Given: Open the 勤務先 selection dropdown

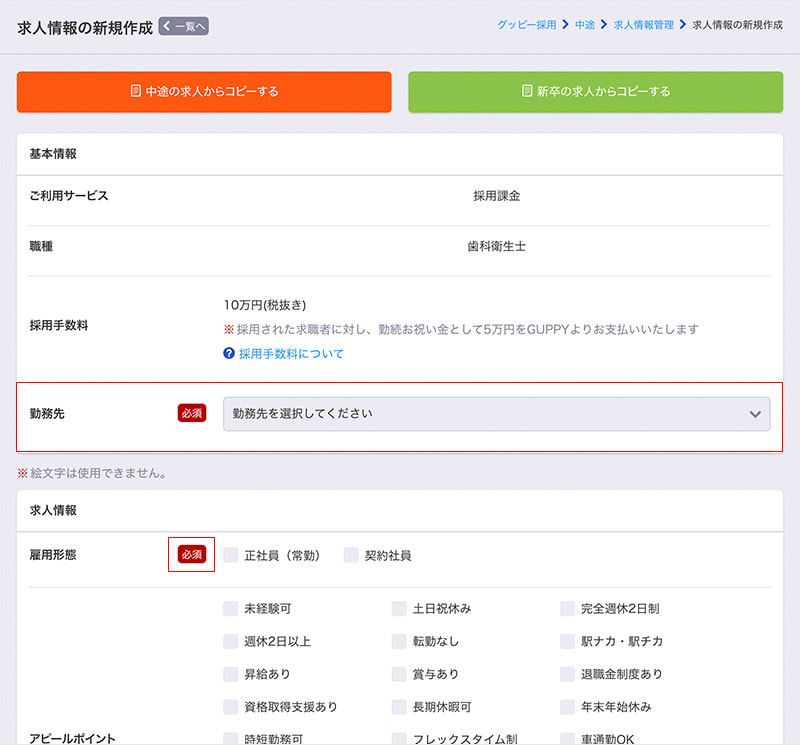Looking at the screenshot, I should click(x=496, y=414).
